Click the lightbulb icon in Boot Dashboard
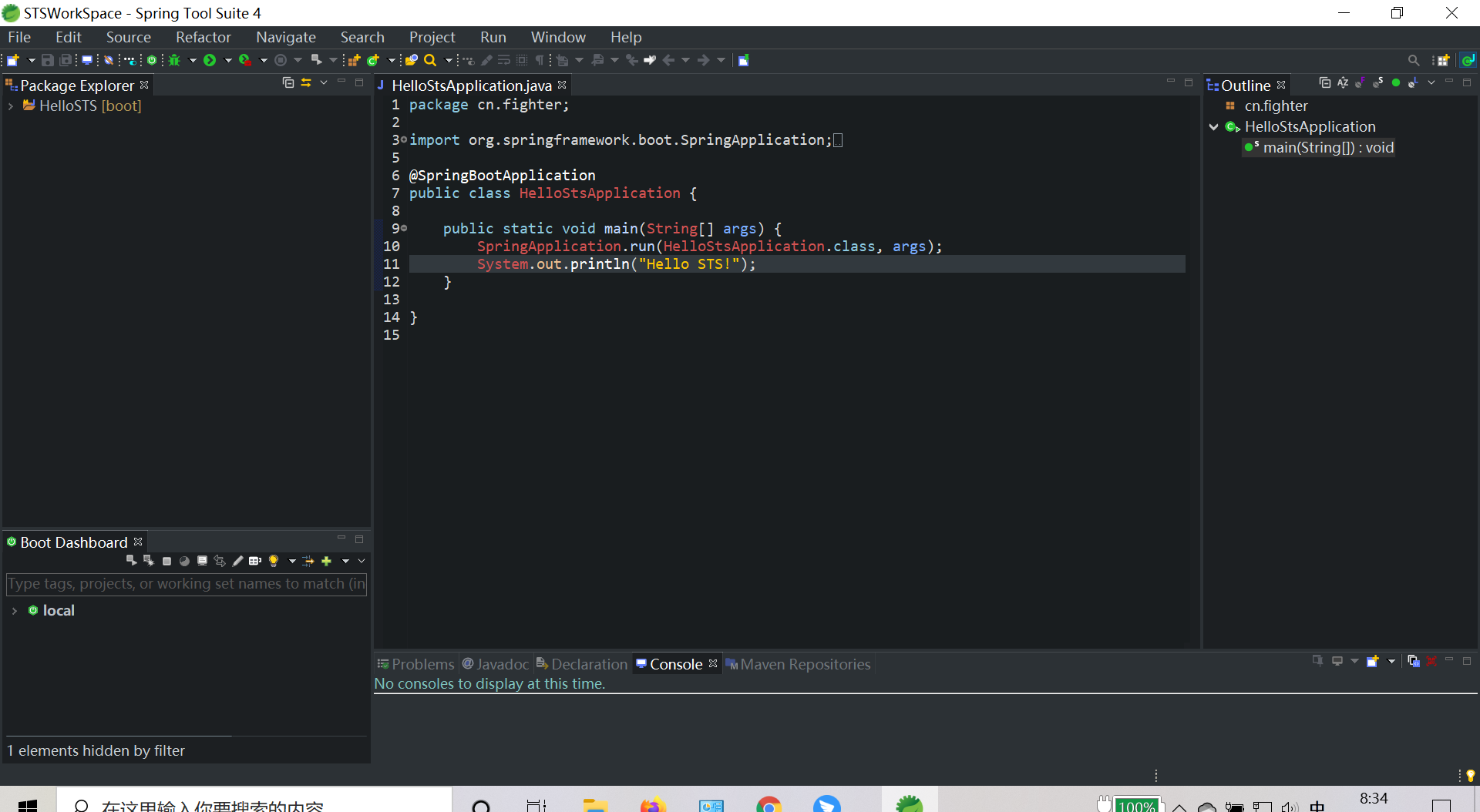This screenshot has width=1480, height=812. click(x=274, y=561)
